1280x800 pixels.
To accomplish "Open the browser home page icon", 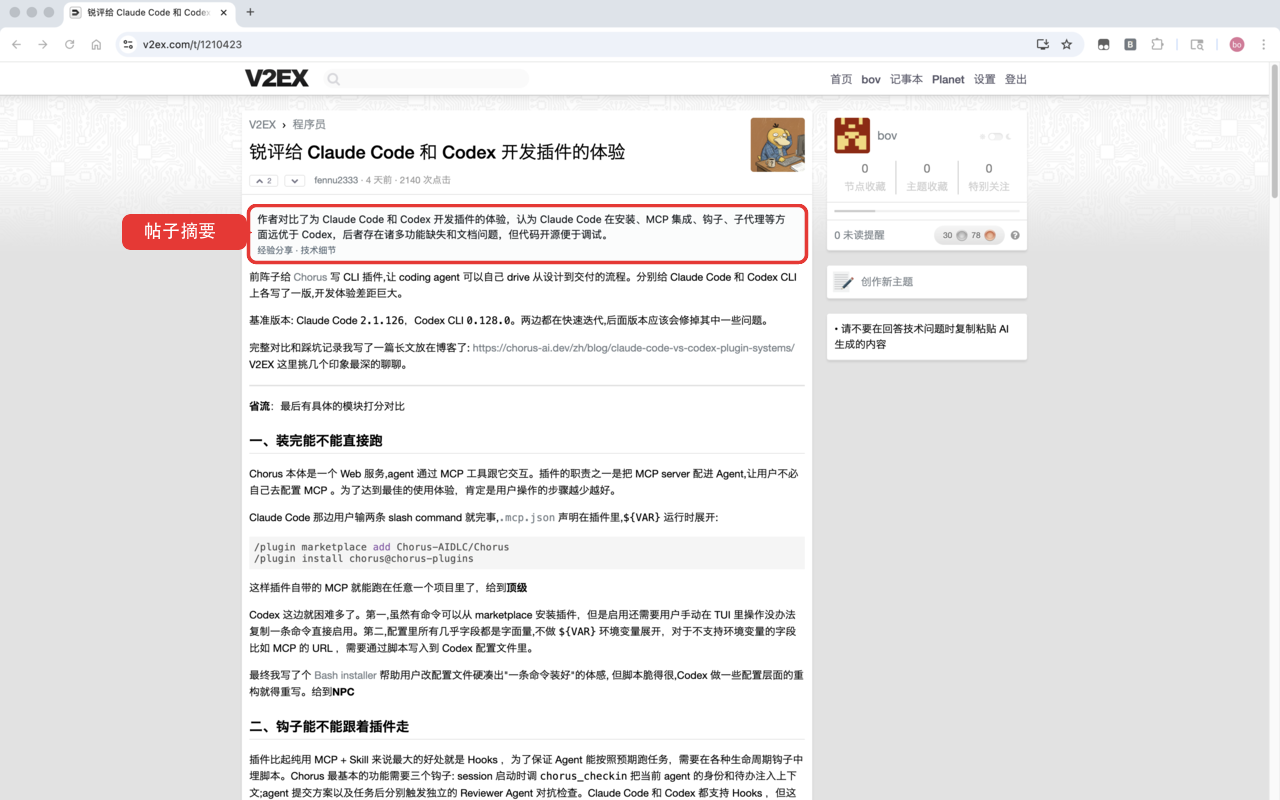I will [96, 44].
